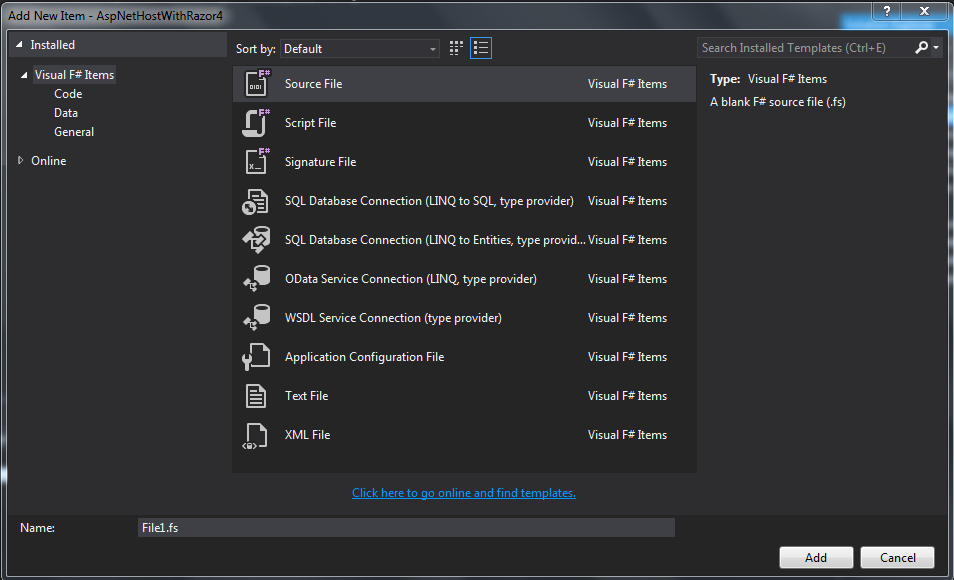Click the Script File F# template icon
Screen dimensions: 954x580
point(256,122)
